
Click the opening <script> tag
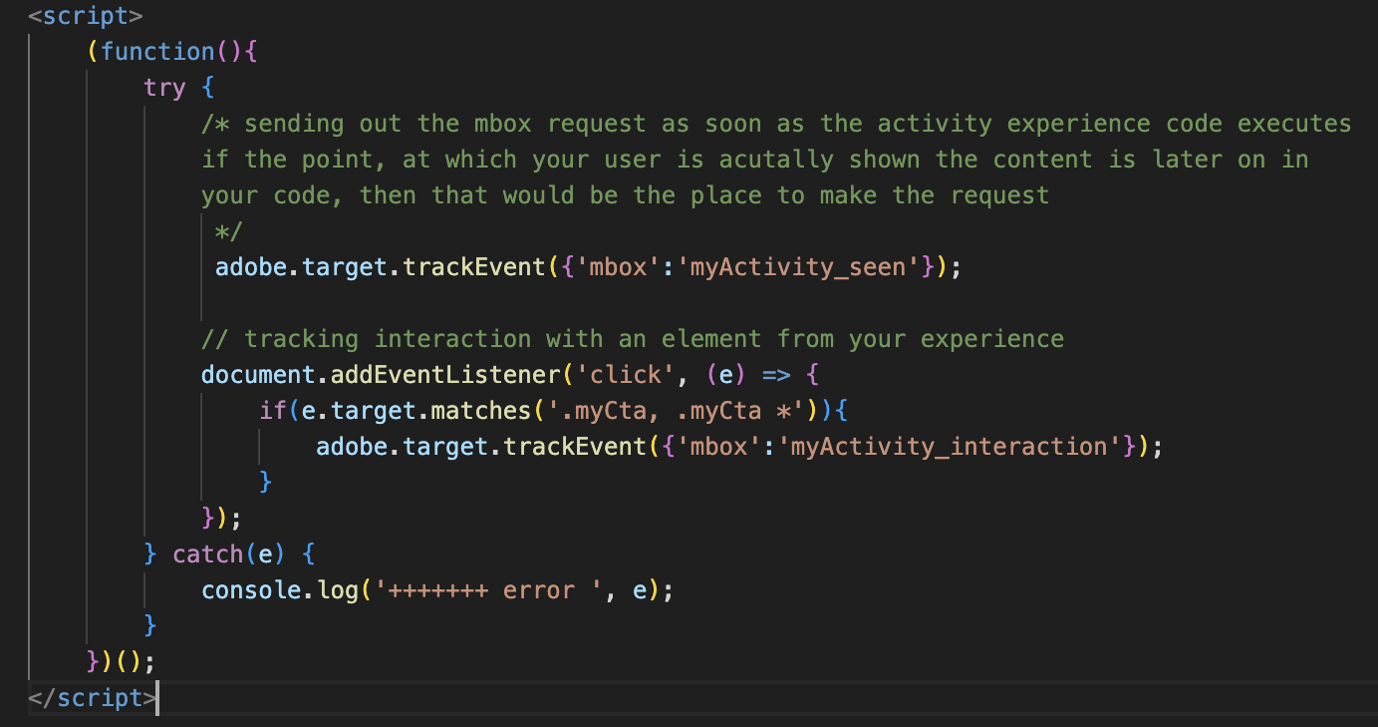tap(86, 16)
